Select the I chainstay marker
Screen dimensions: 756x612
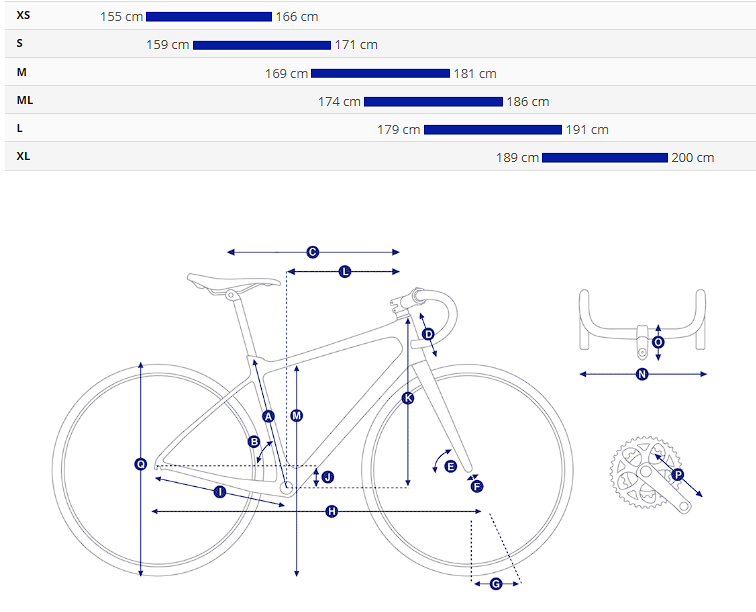pyautogui.click(x=220, y=491)
